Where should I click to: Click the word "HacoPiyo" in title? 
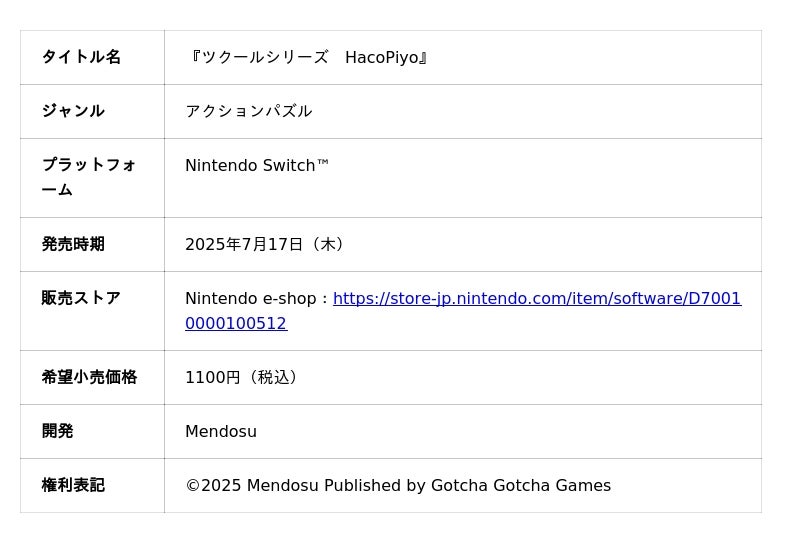click(382, 58)
